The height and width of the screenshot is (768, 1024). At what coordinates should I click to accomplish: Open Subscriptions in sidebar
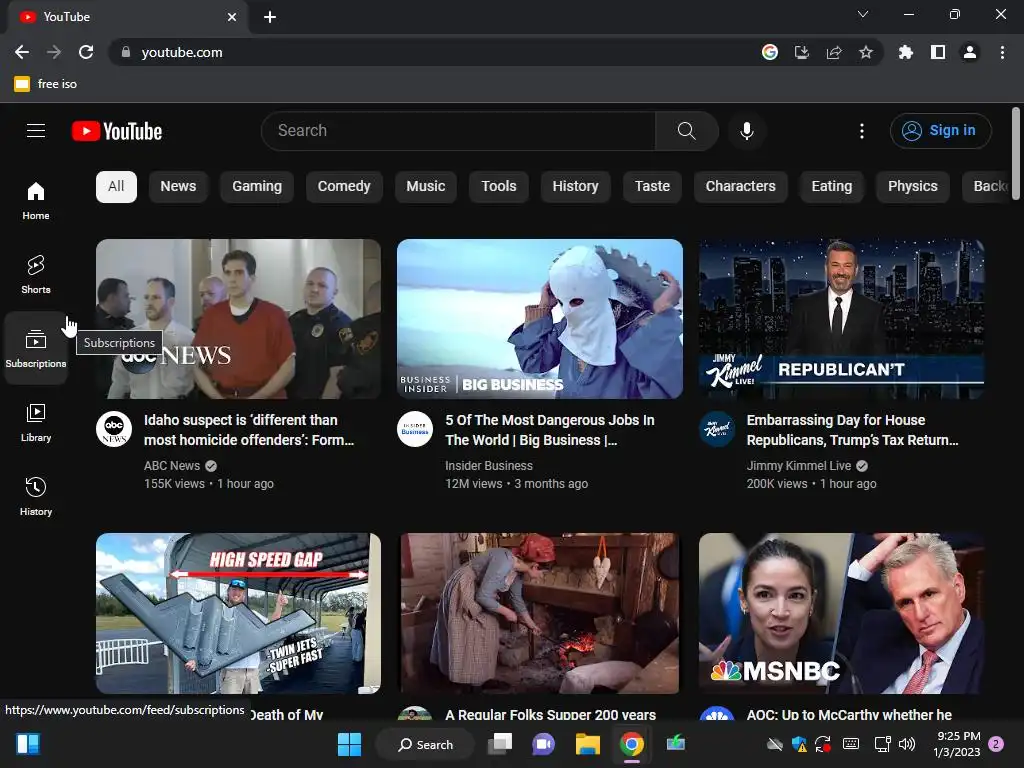click(x=36, y=349)
